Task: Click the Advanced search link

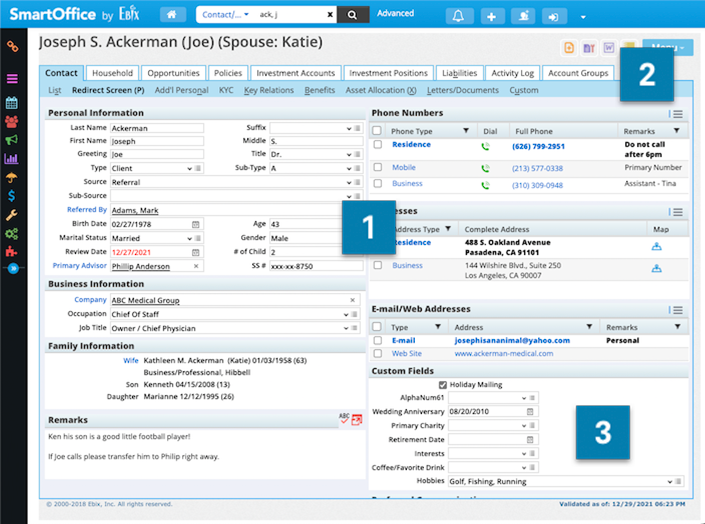Action: (x=395, y=13)
